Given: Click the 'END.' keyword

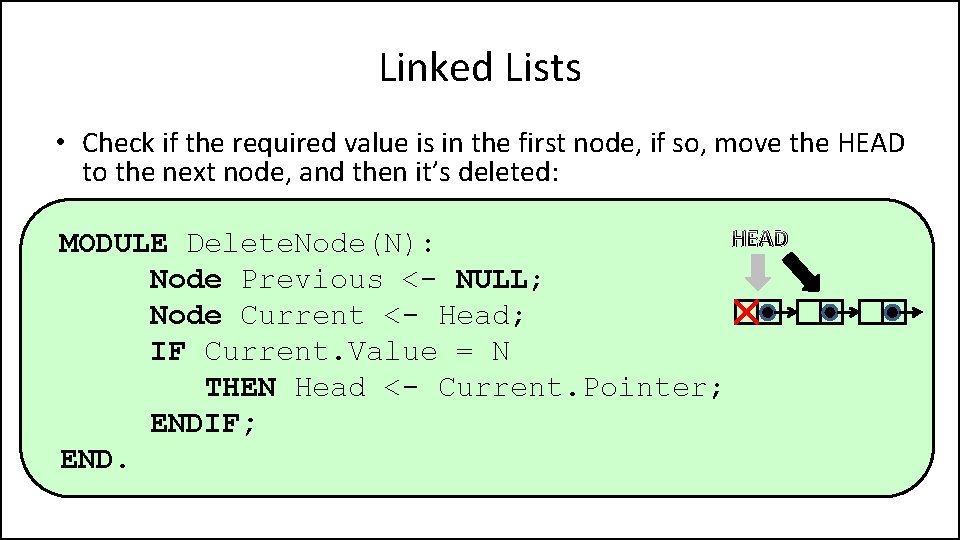Looking at the screenshot, I should pos(94,459).
